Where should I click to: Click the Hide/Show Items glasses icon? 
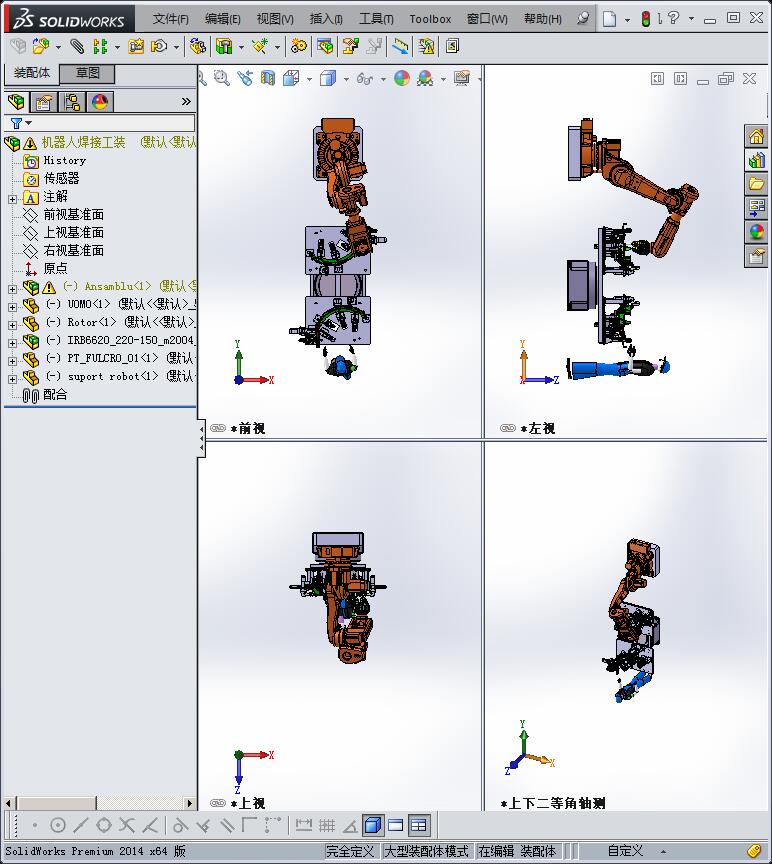pos(365,78)
